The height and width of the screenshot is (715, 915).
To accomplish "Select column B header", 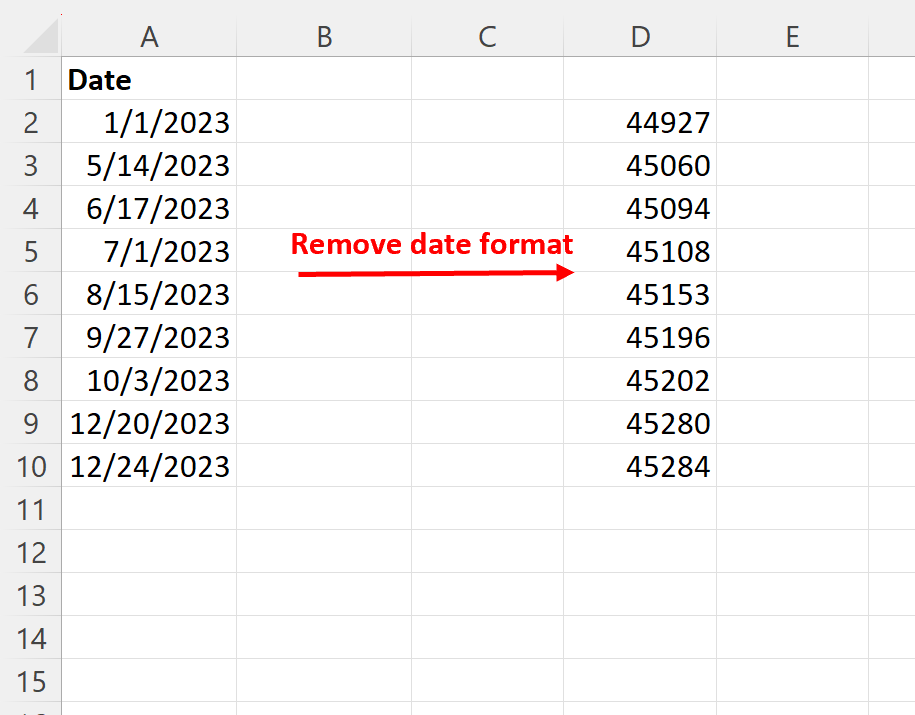I will 323,36.
